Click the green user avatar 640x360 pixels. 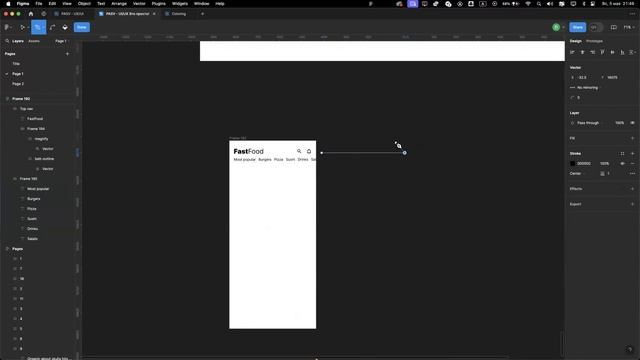point(556,27)
